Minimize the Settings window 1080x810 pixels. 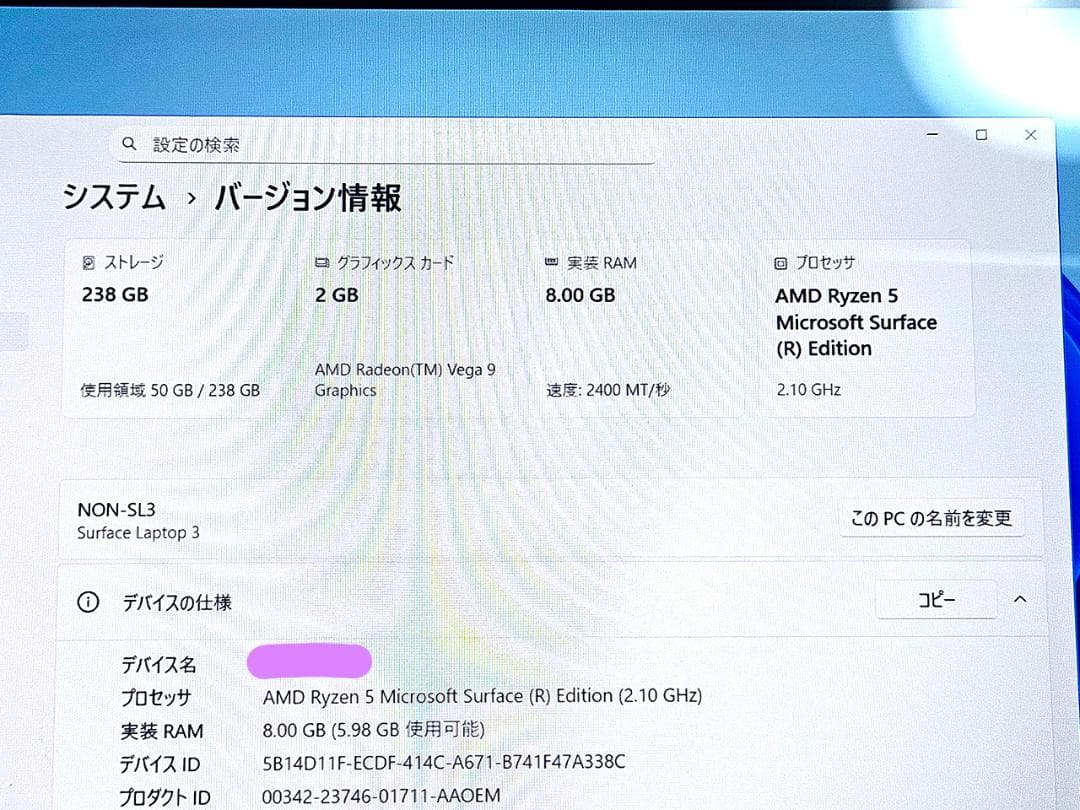pos(933,135)
